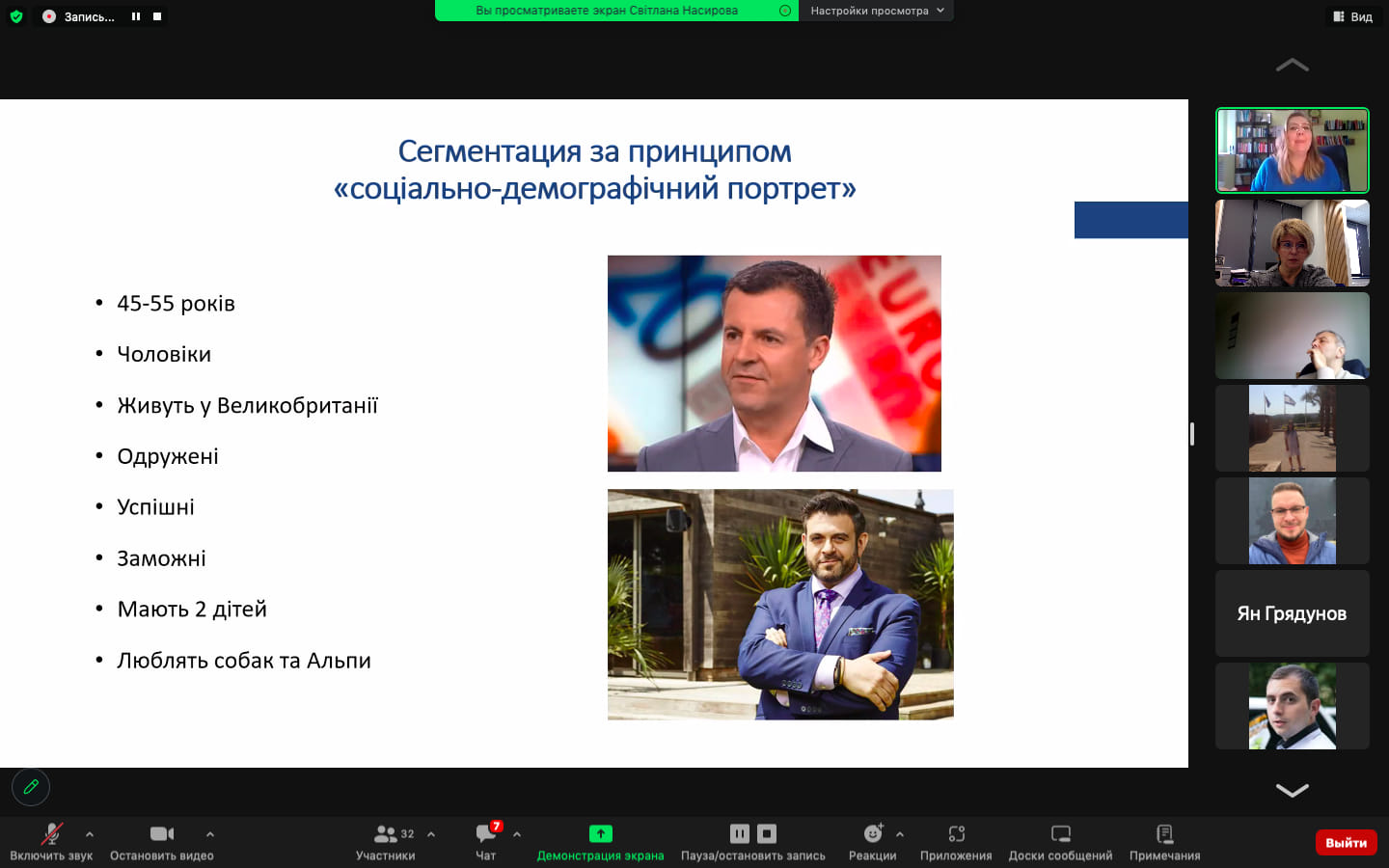Select the participant tile showing flags outdoors
1389x868 pixels.
1293,428
